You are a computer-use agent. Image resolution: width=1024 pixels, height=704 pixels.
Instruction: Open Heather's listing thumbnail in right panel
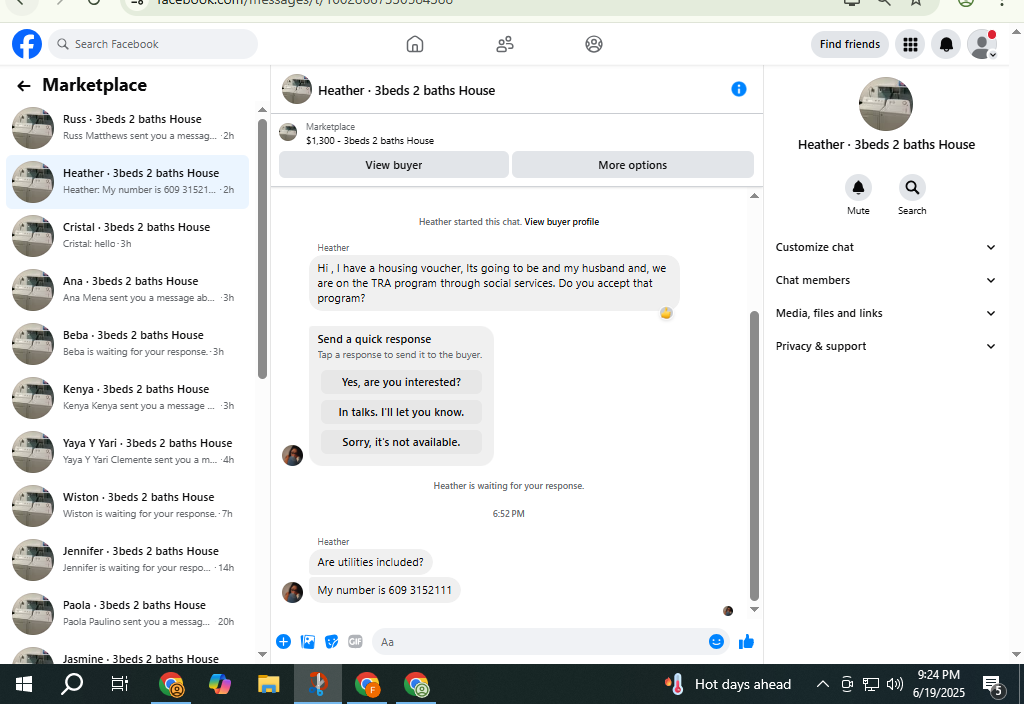tap(886, 104)
